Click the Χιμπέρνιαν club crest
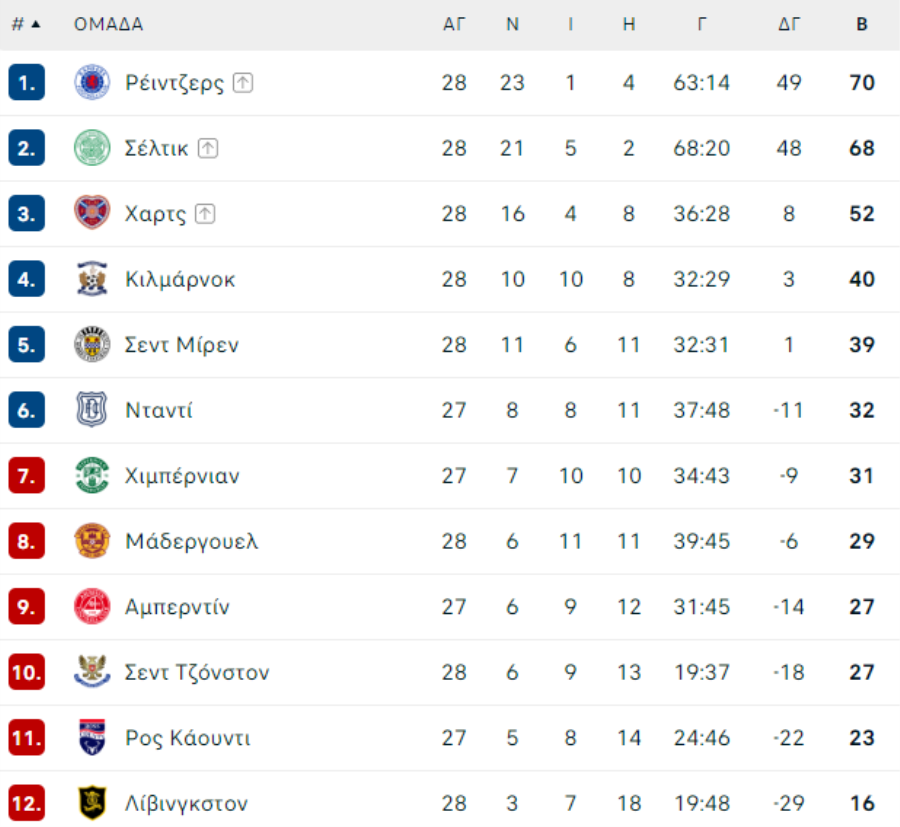Viewport: 900px width, 827px height. point(92,476)
